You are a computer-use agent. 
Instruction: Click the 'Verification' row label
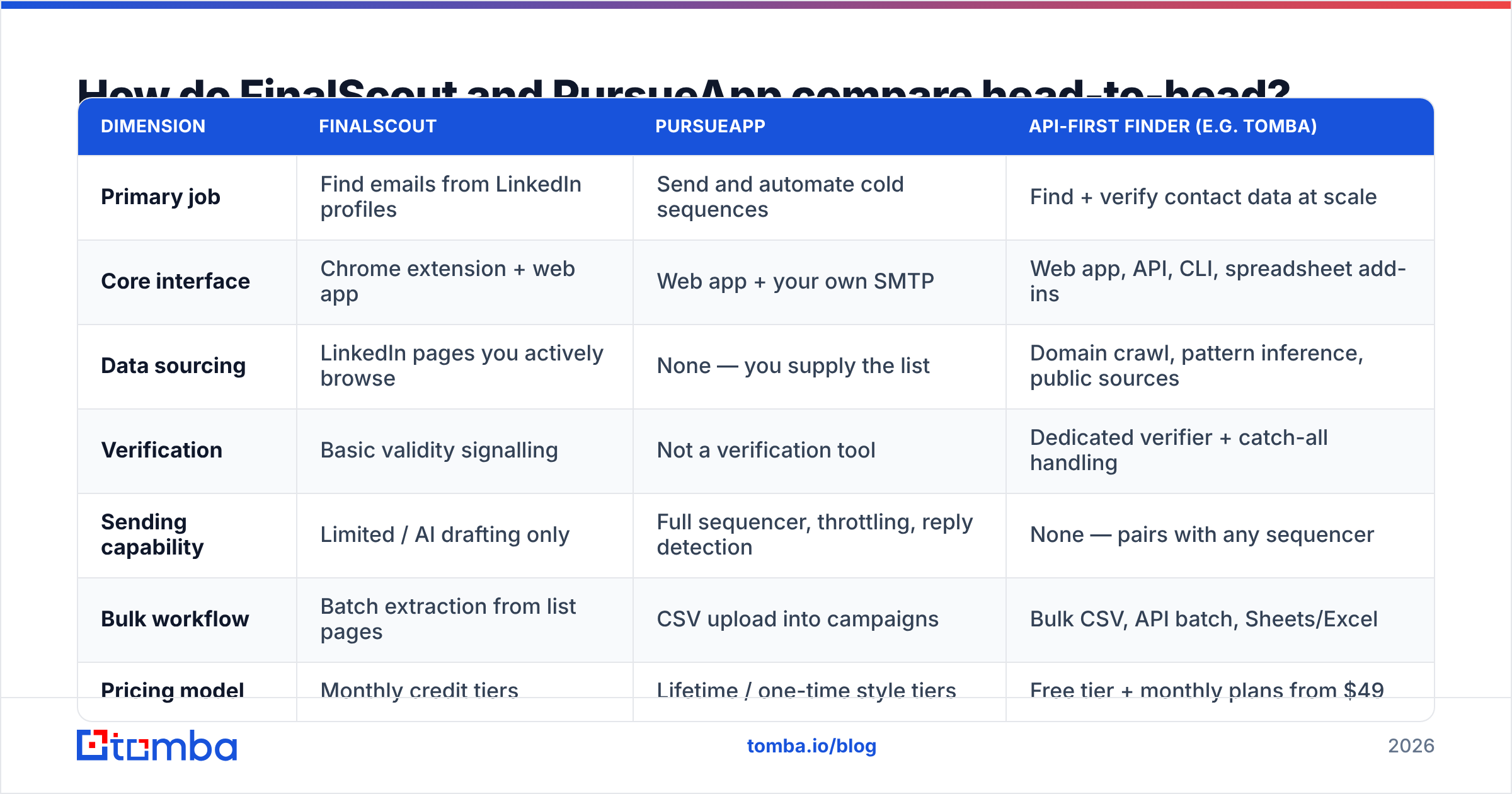(x=161, y=450)
